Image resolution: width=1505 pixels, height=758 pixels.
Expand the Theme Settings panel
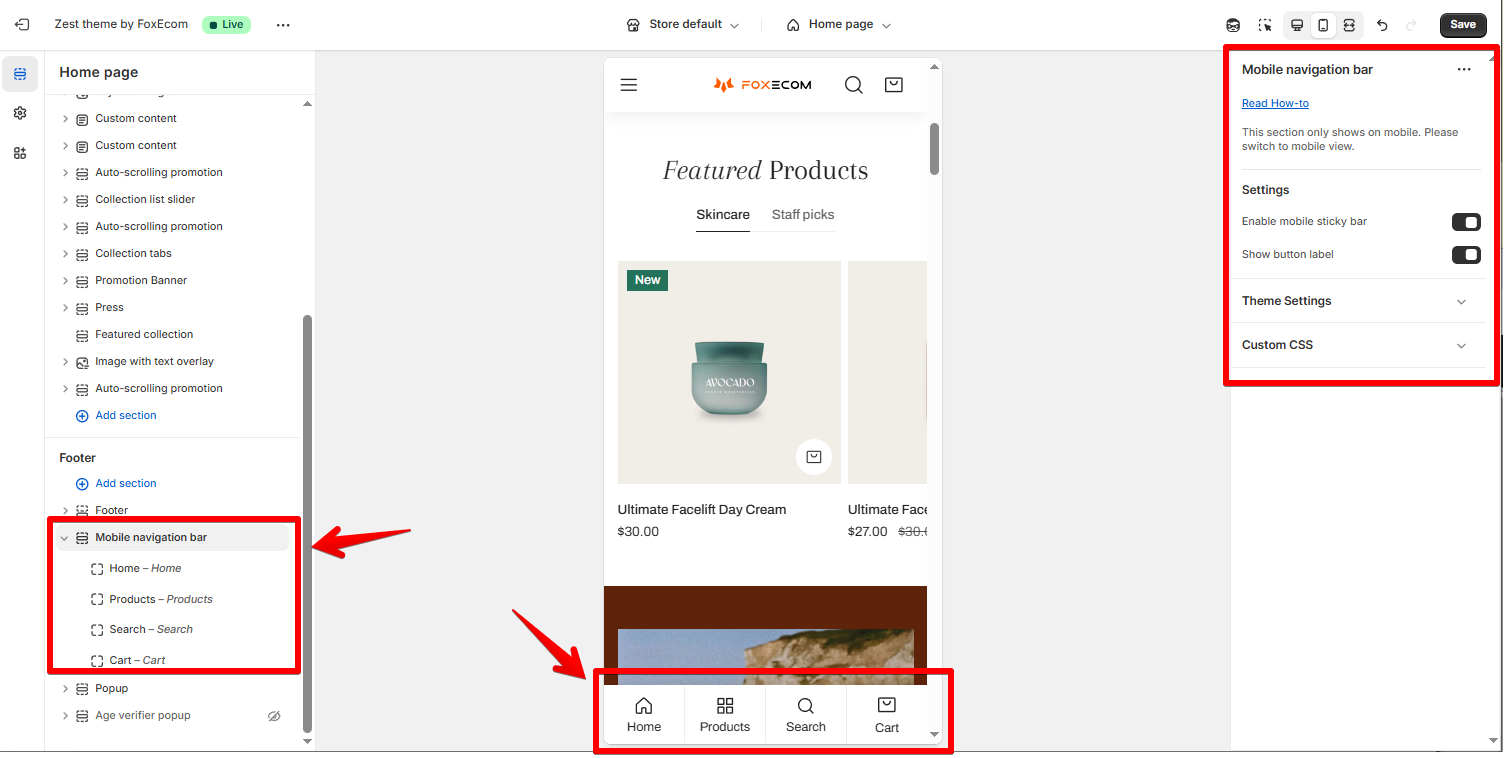click(x=1355, y=301)
